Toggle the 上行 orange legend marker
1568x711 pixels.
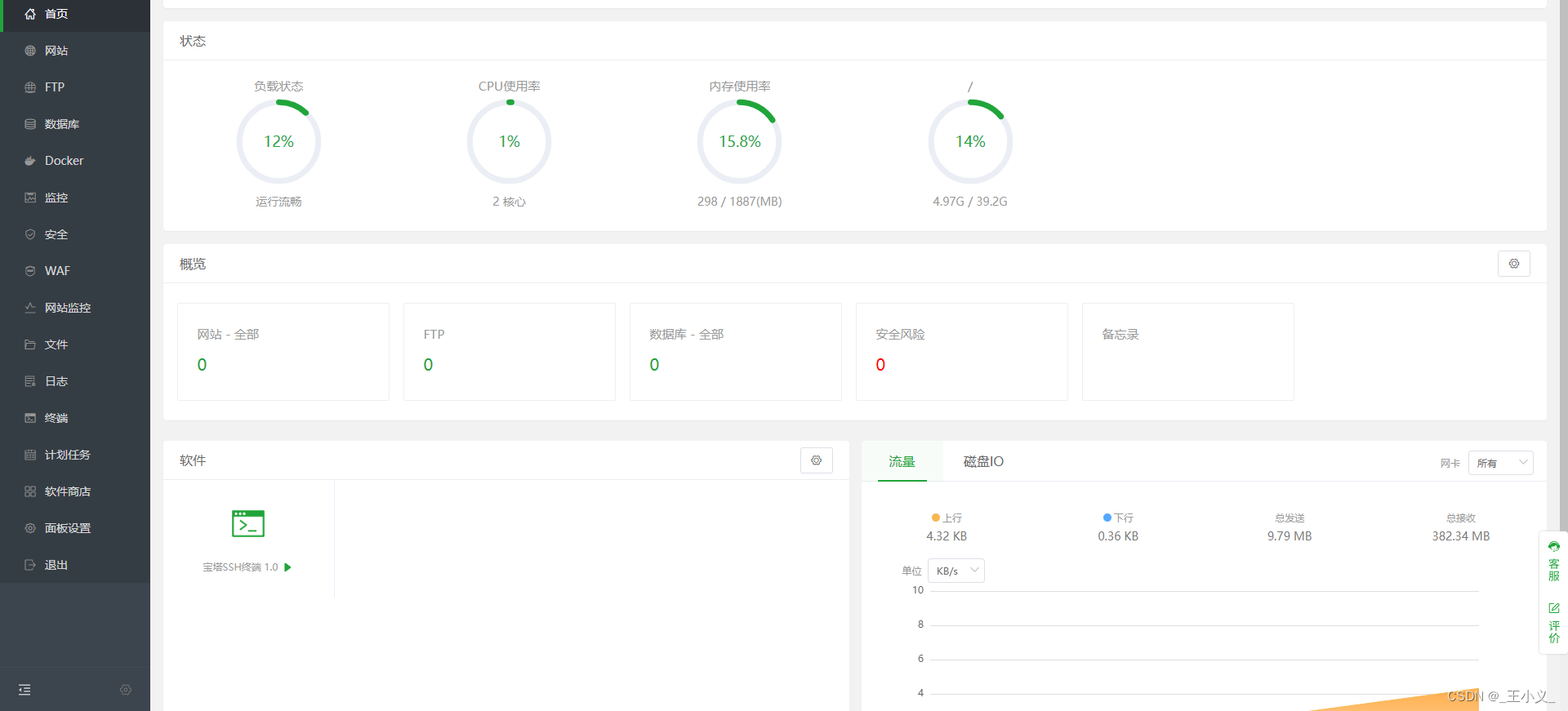[x=936, y=518]
